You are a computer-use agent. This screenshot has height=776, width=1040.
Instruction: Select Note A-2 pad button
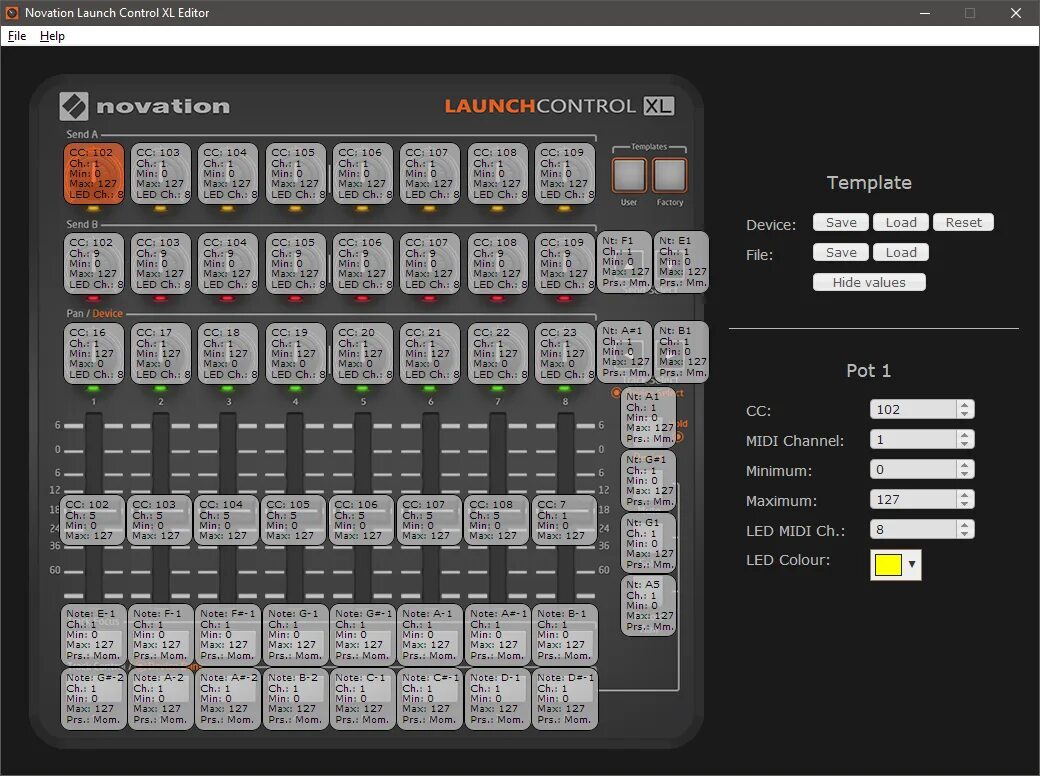[161, 698]
